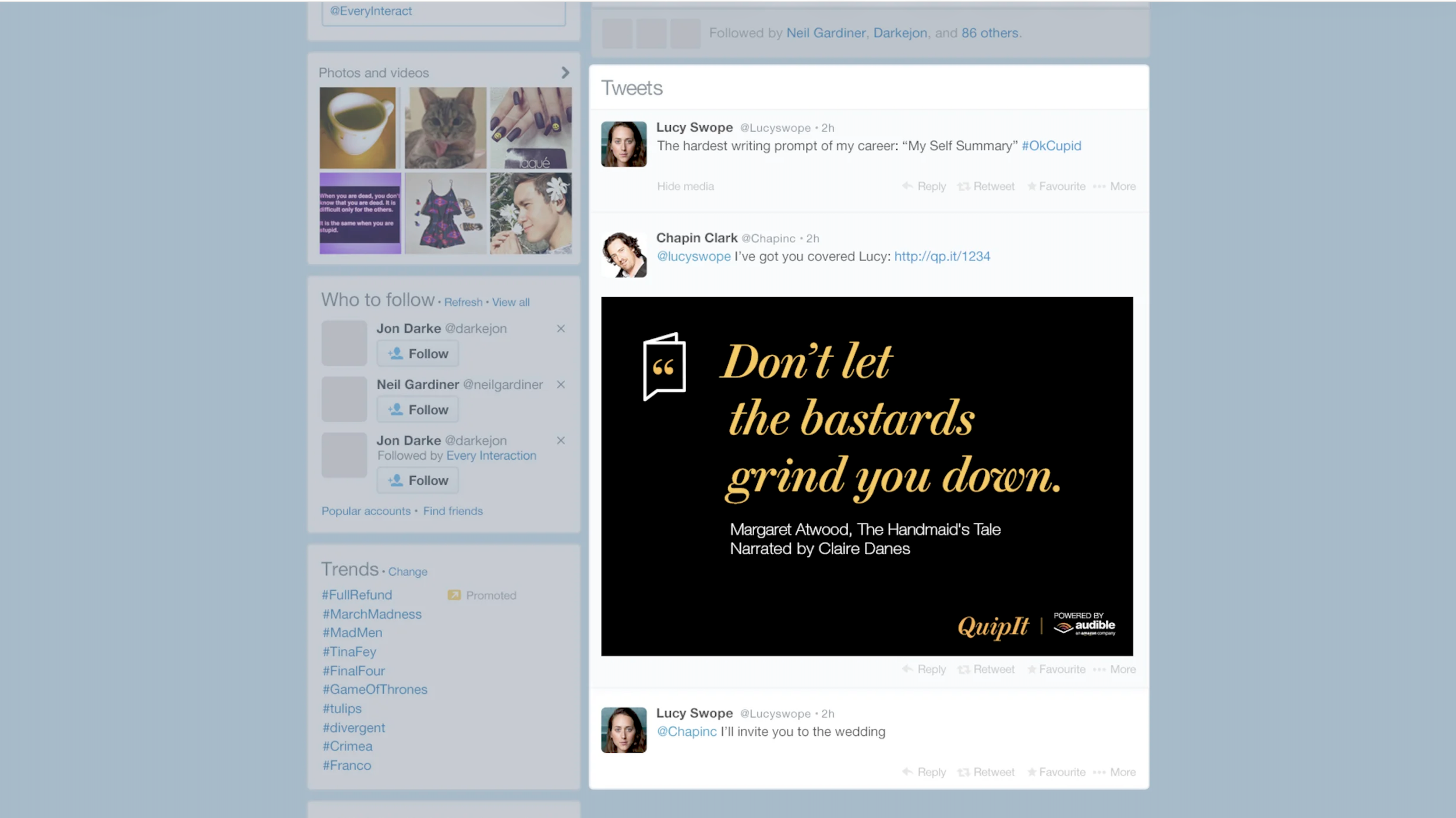
Task: Open the #MarchMadness trend
Action: 372,614
